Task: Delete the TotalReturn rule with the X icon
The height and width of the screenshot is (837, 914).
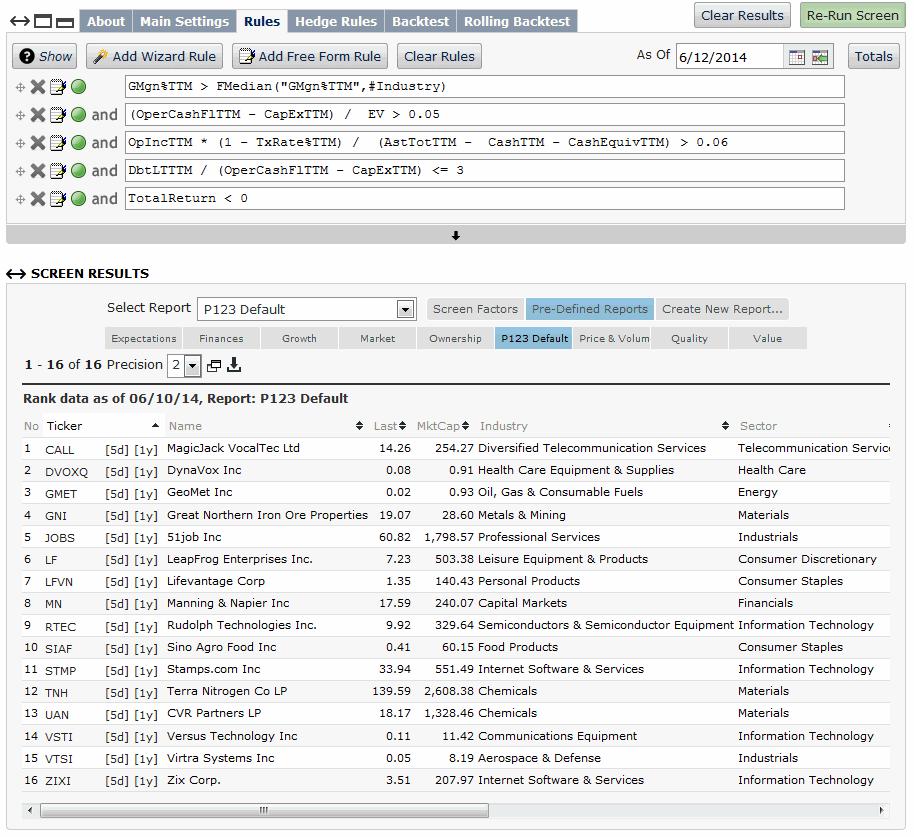Action: pos(38,199)
